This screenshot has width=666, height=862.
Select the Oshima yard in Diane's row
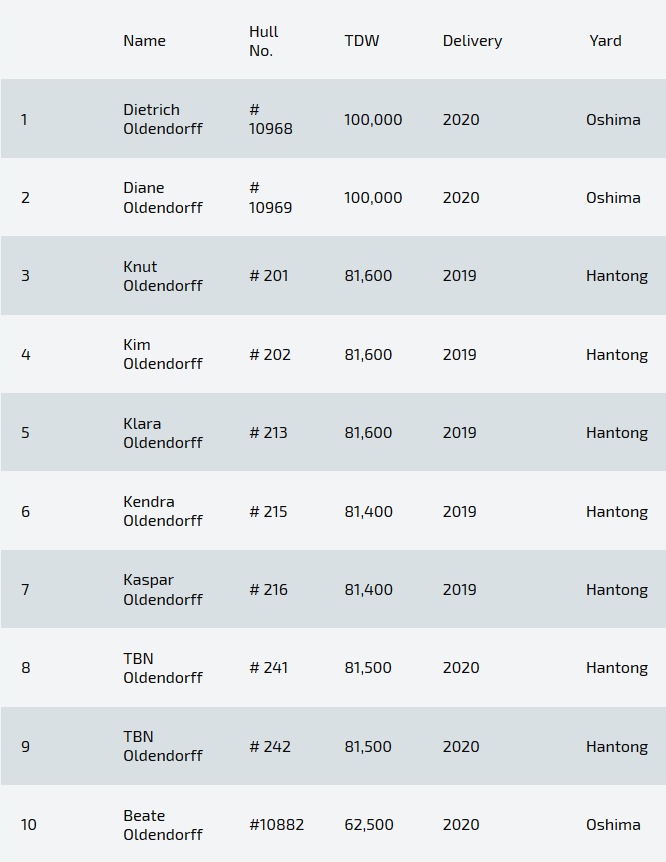click(613, 198)
